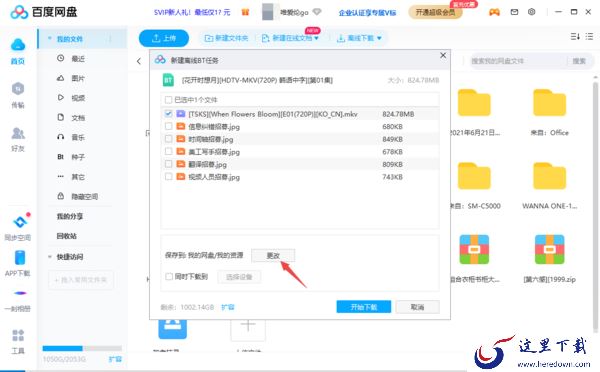
Task: Open the [第六感][1999.zip archive
Action: (x=549, y=250)
